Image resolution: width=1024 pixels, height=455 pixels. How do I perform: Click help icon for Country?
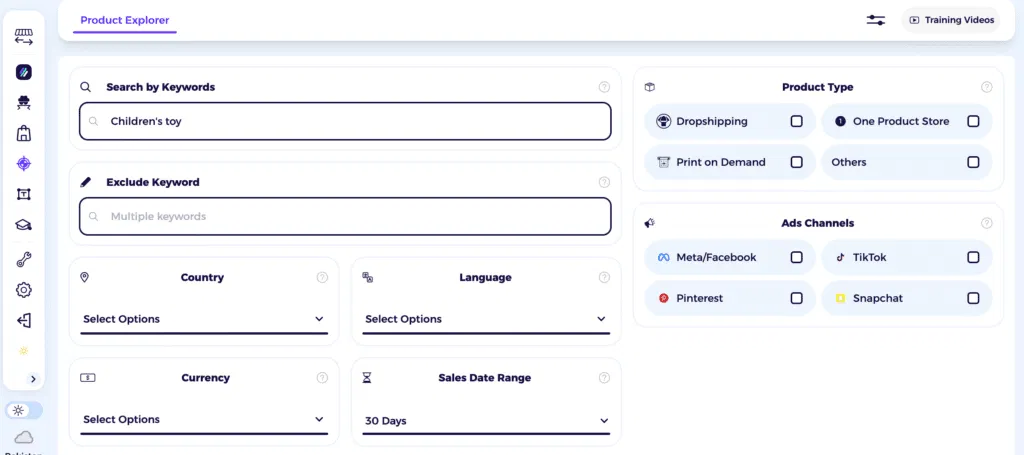coord(322,277)
